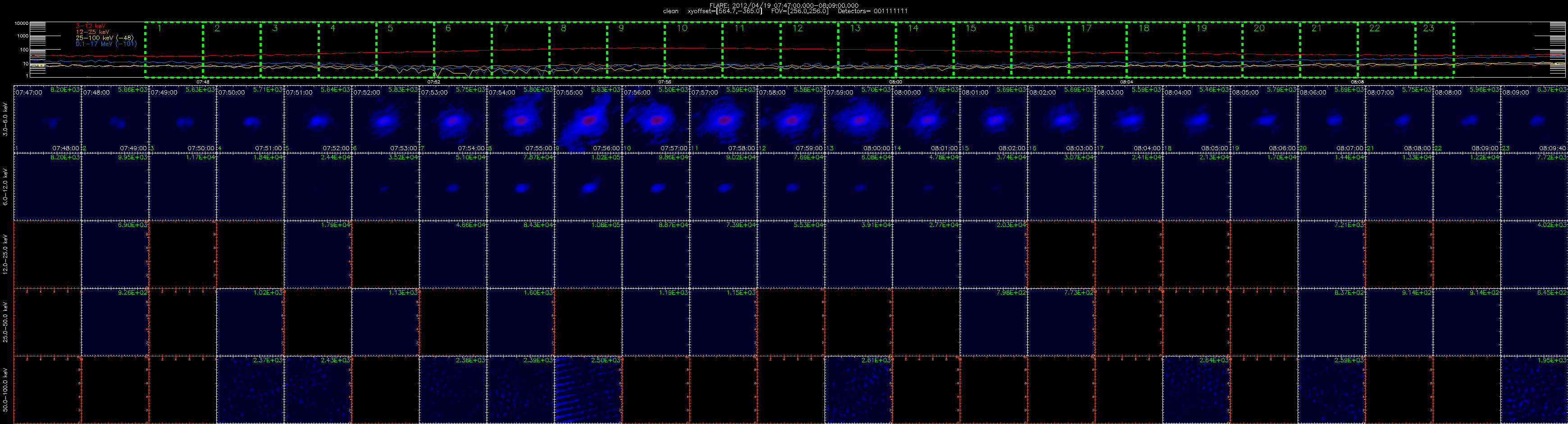Open the 3-6 keV image starting 07:47:00
This screenshot has height=424, width=1568.
tap(47, 119)
